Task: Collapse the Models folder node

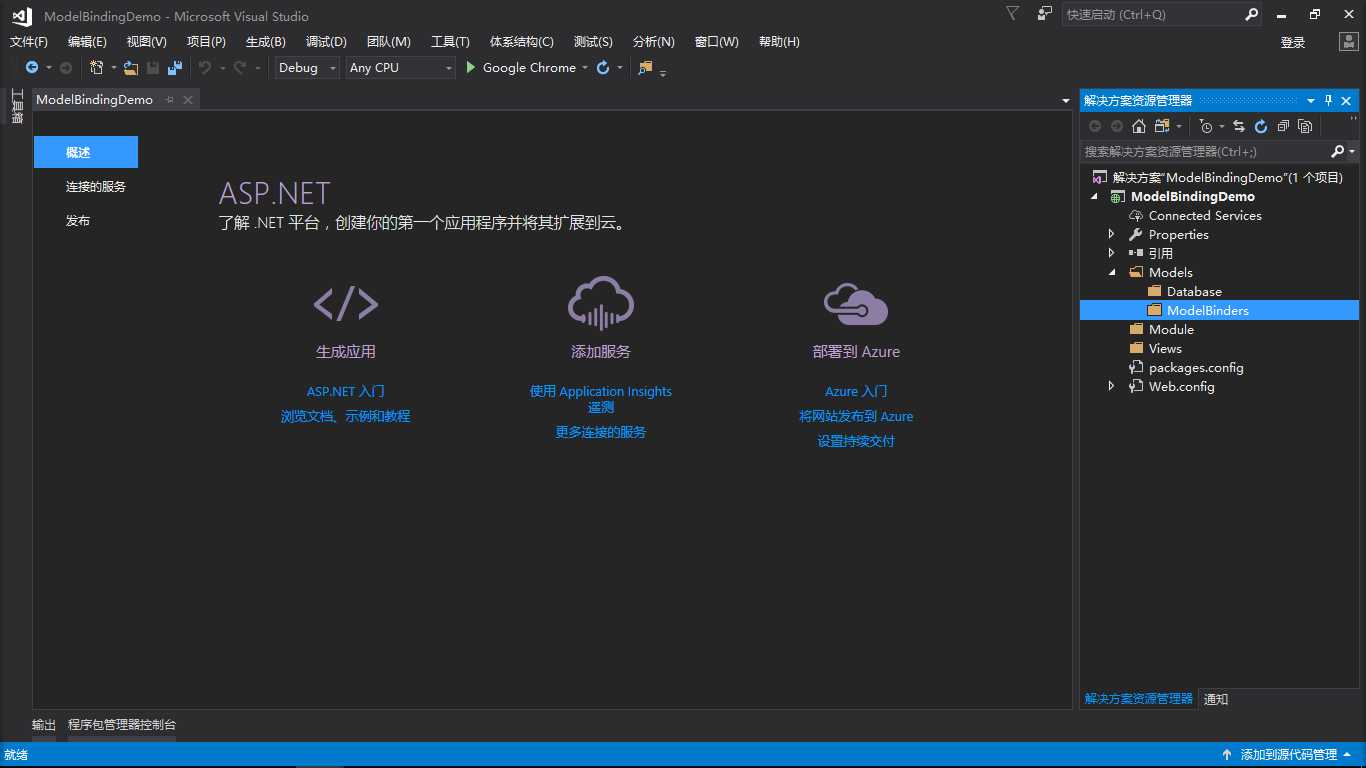Action: (x=1112, y=273)
